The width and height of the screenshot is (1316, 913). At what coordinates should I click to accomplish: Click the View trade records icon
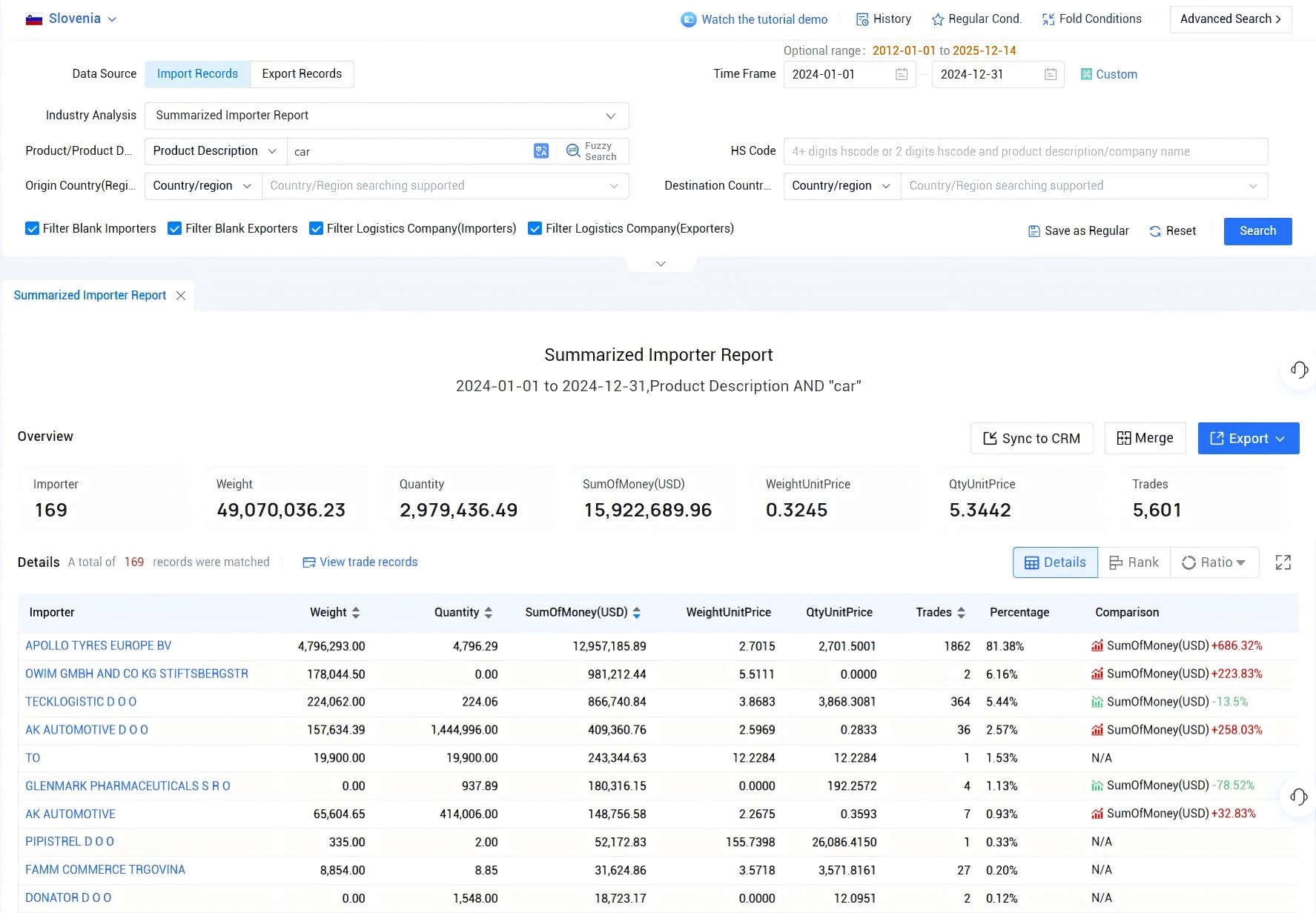pos(309,562)
